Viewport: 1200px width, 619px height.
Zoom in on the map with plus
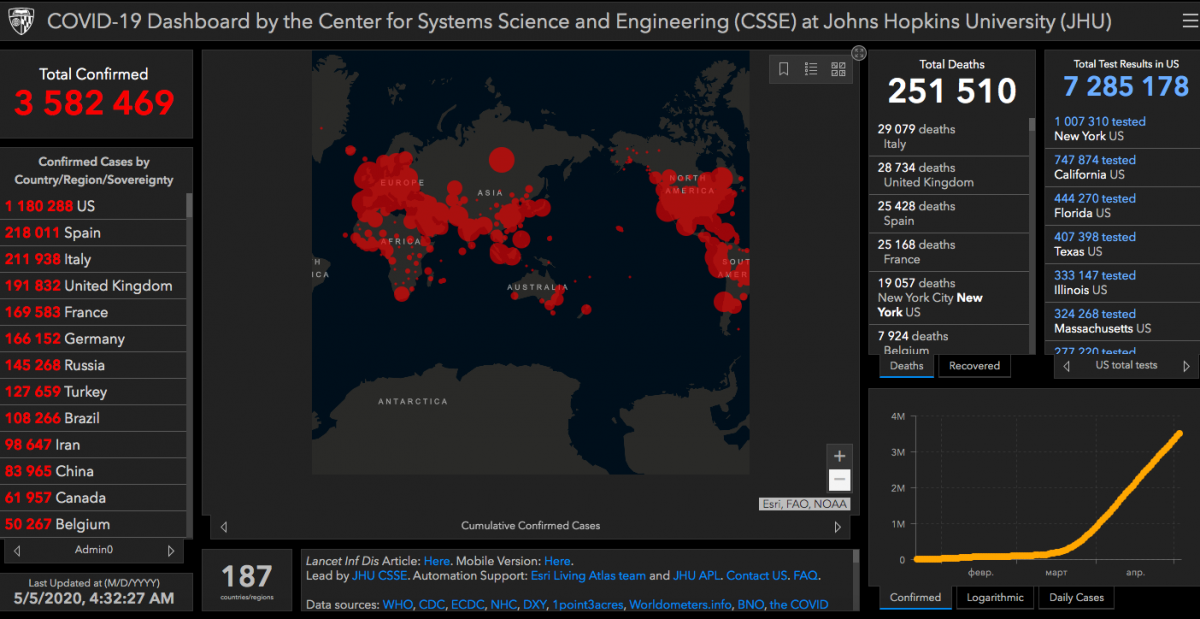click(x=840, y=456)
